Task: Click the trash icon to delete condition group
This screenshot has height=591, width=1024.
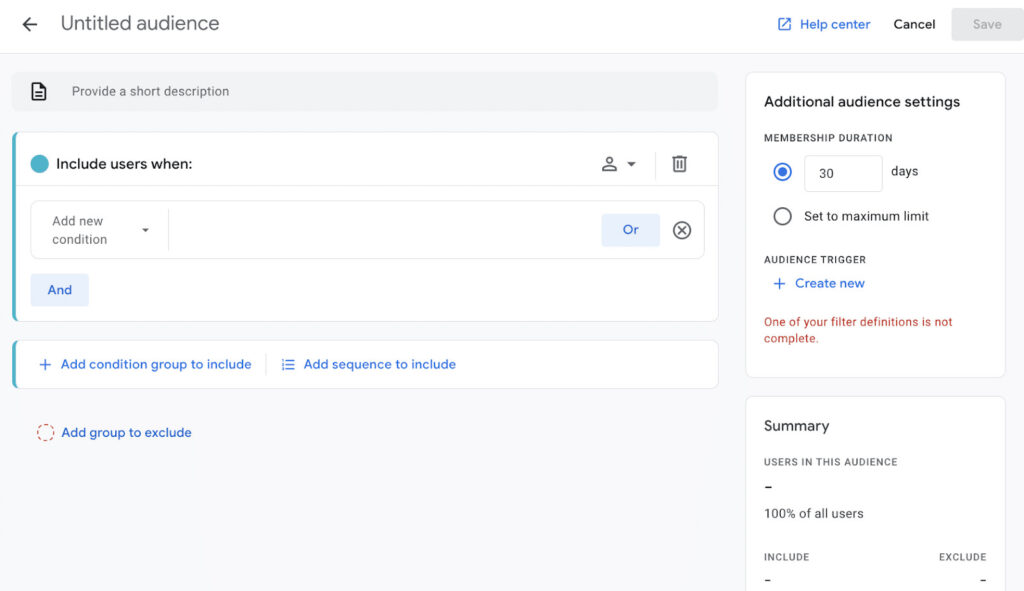Action: pos(679,164)
